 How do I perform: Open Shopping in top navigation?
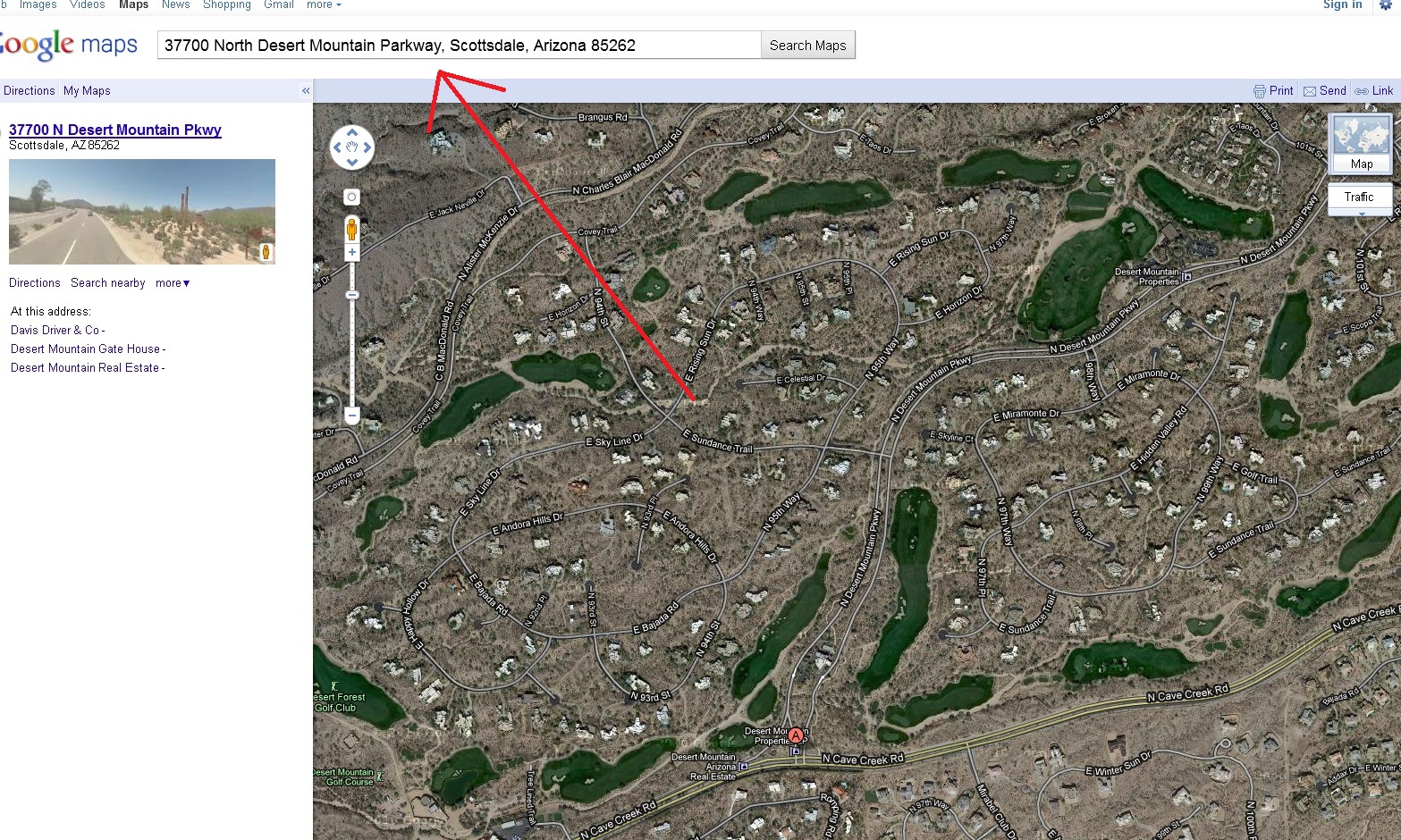(x=227, y=4)
